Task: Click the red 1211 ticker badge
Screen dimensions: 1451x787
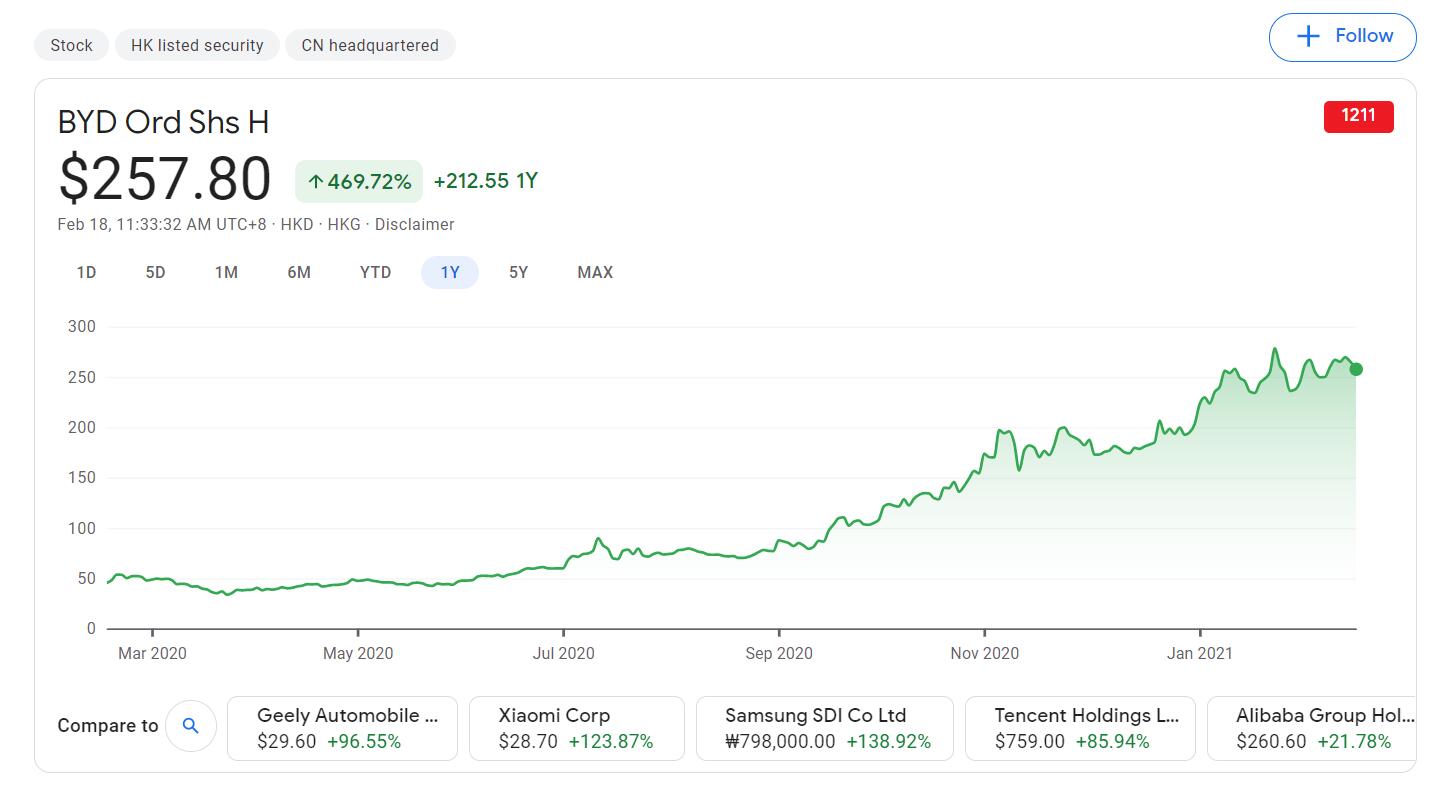Action: [x=1357, y=116]
